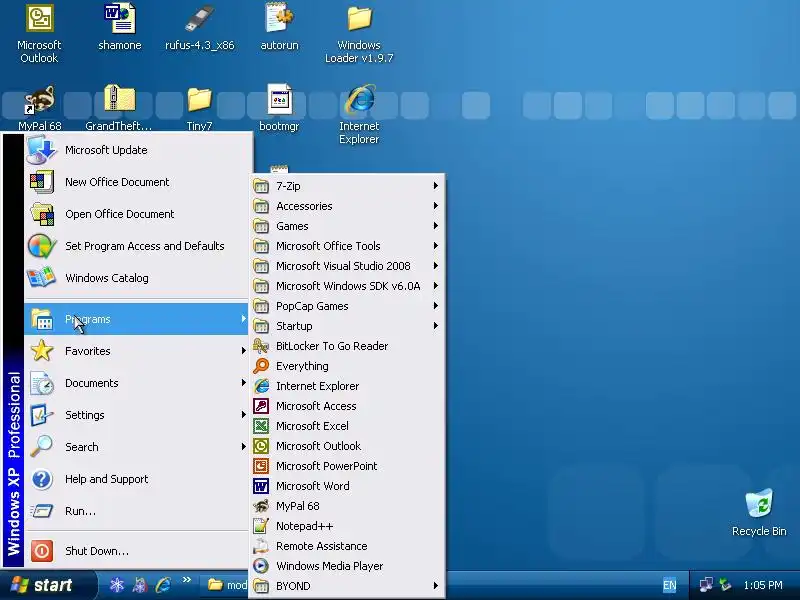Expand the PopCap Games submenu arrow

tap(436, 306)
